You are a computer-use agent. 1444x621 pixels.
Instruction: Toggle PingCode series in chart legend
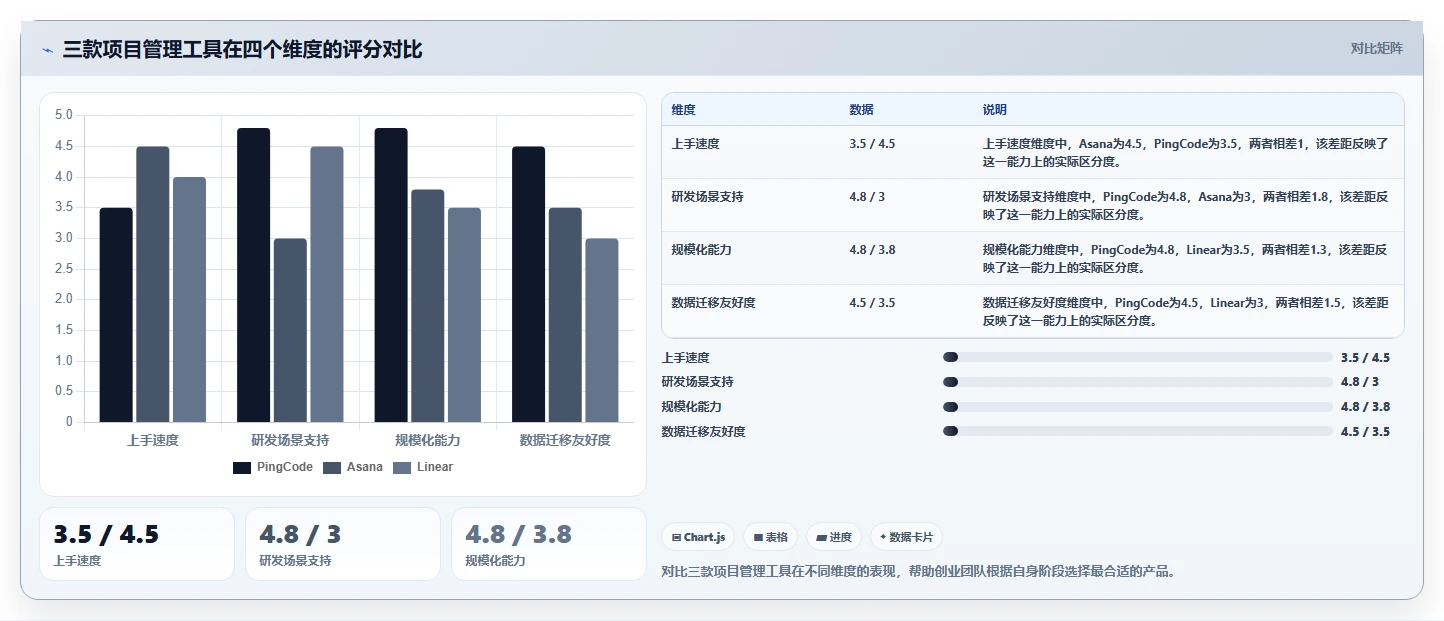[x=273, y=467]
